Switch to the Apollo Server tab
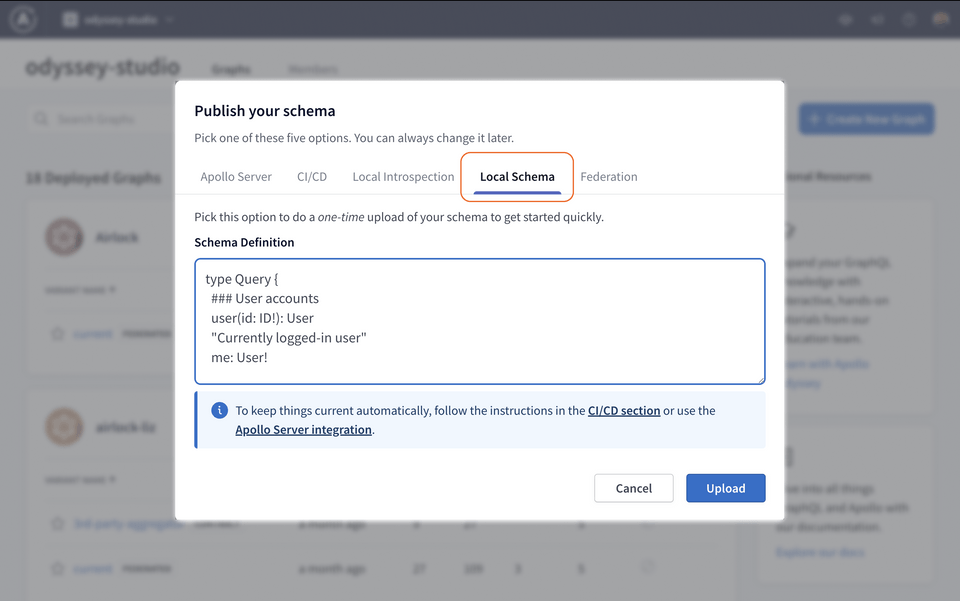Image resolution: width=960 pixels, height=601 pixels. coord(236,176)
